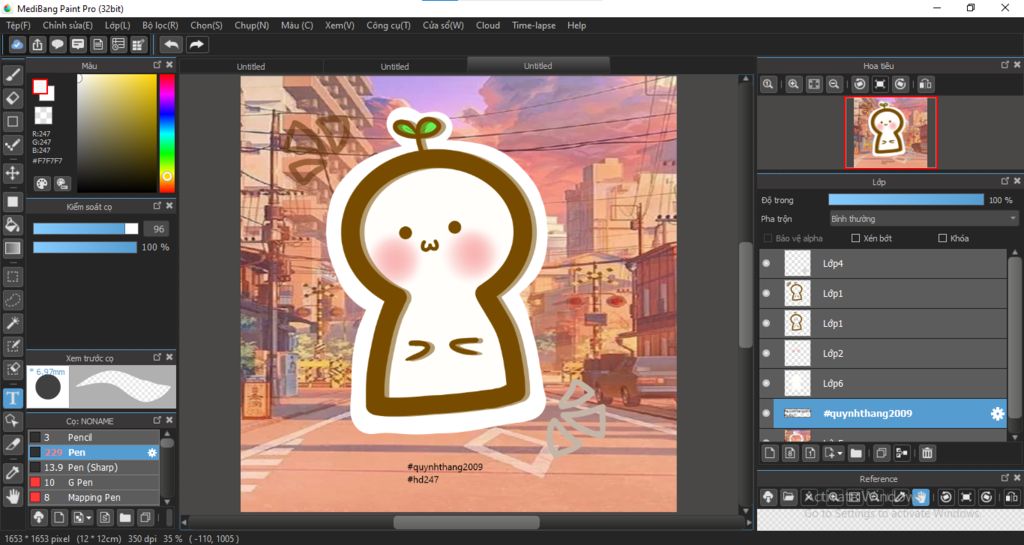The image size is (1024, 545).
Task: Open the #quynhthang2009 layer settings gear
Action: [997, 414]
